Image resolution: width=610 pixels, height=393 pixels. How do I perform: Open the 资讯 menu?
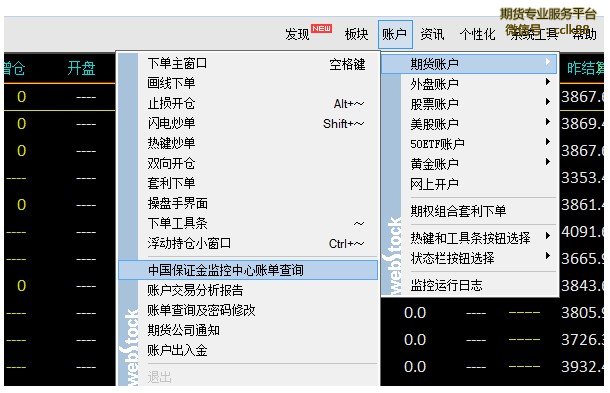point(432,34)
